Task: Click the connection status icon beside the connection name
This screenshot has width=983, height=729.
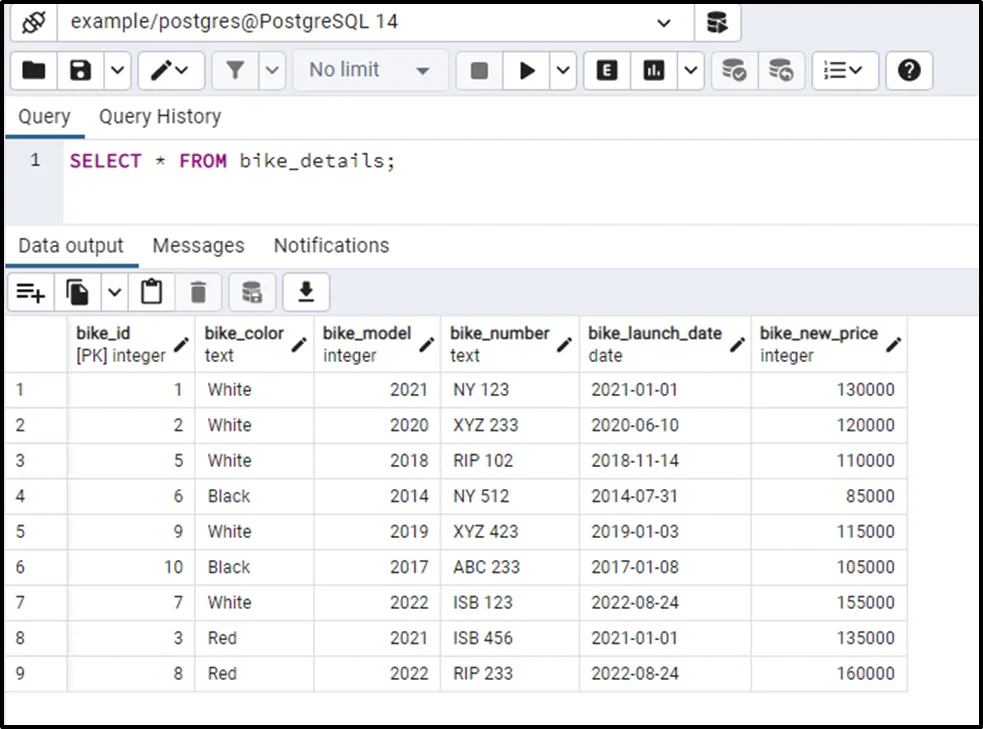Action: click(x=33, y=22)
